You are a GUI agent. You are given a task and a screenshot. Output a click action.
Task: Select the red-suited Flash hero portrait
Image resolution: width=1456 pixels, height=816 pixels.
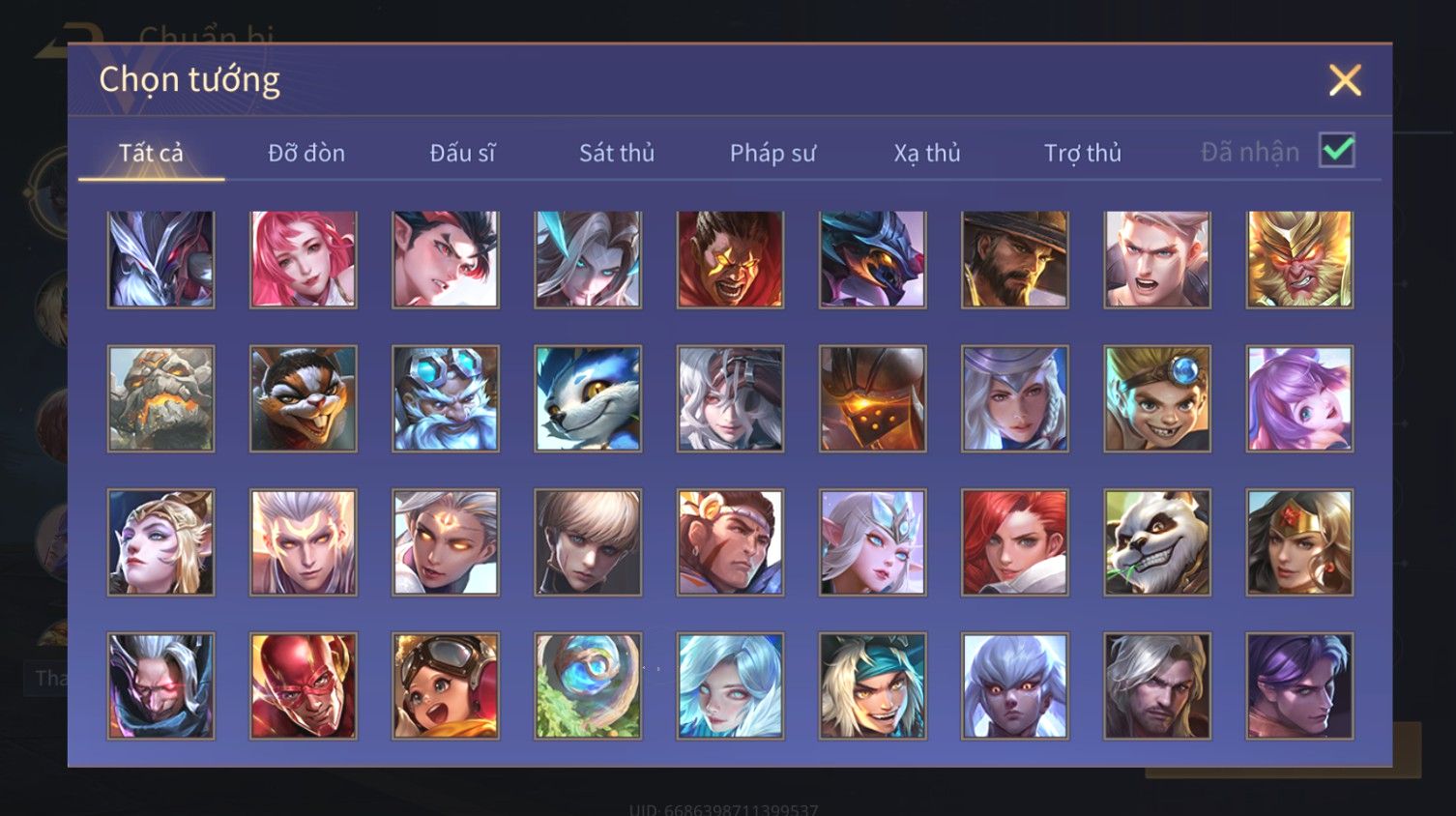point(303,685)
